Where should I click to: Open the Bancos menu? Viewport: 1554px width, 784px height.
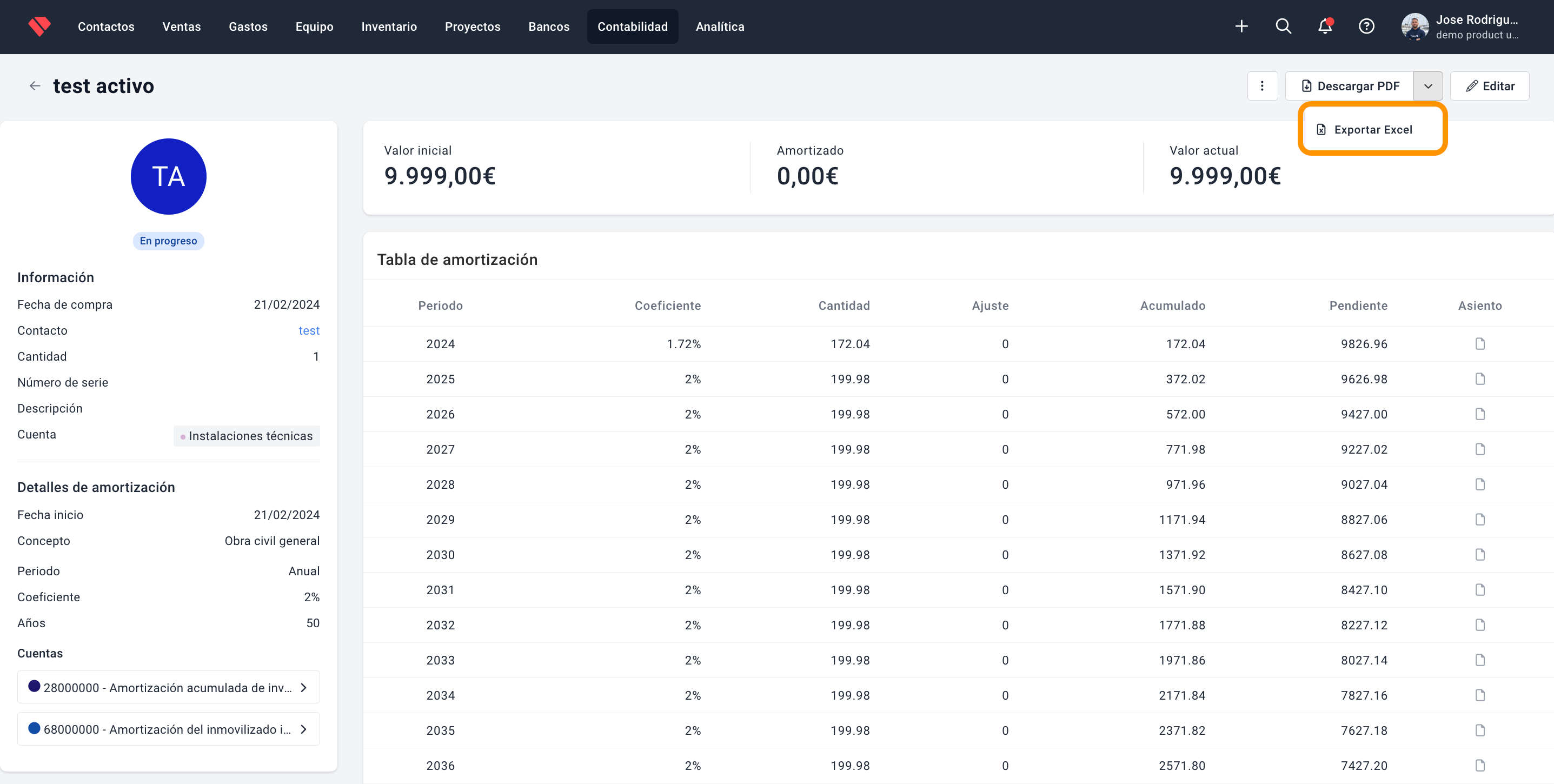[549, 26]
